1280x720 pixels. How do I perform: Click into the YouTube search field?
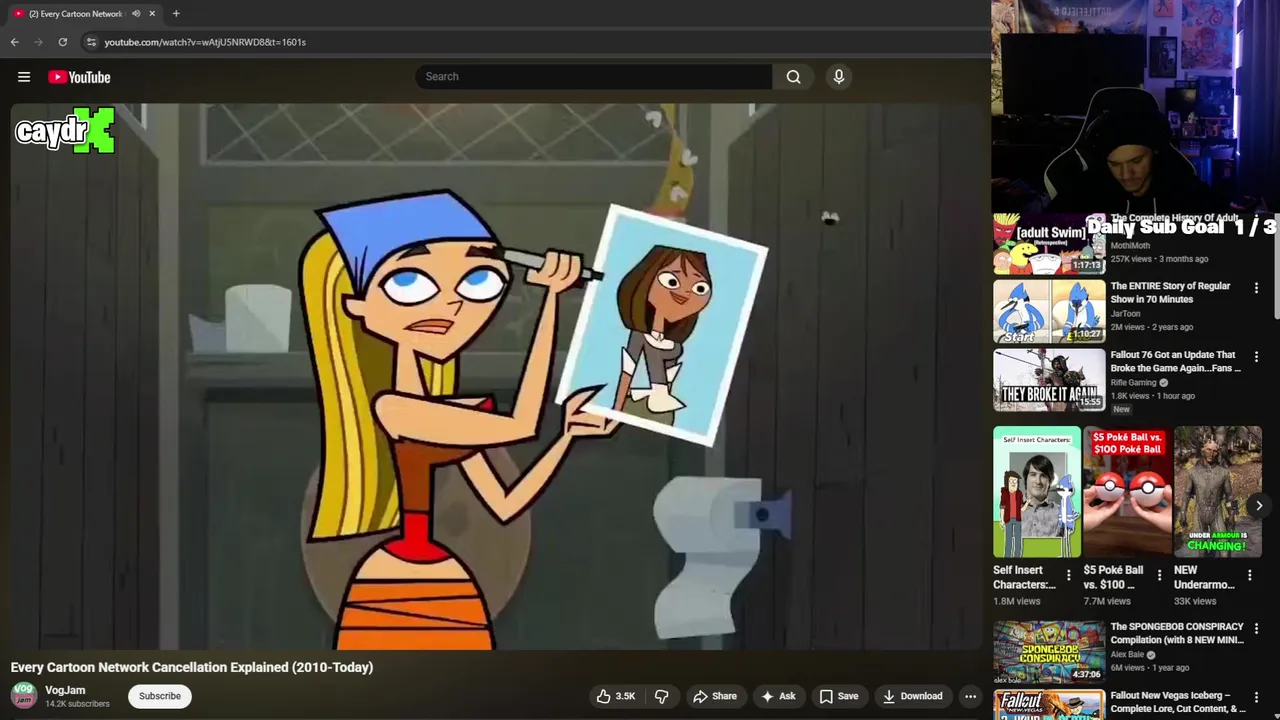coord(594,77)
